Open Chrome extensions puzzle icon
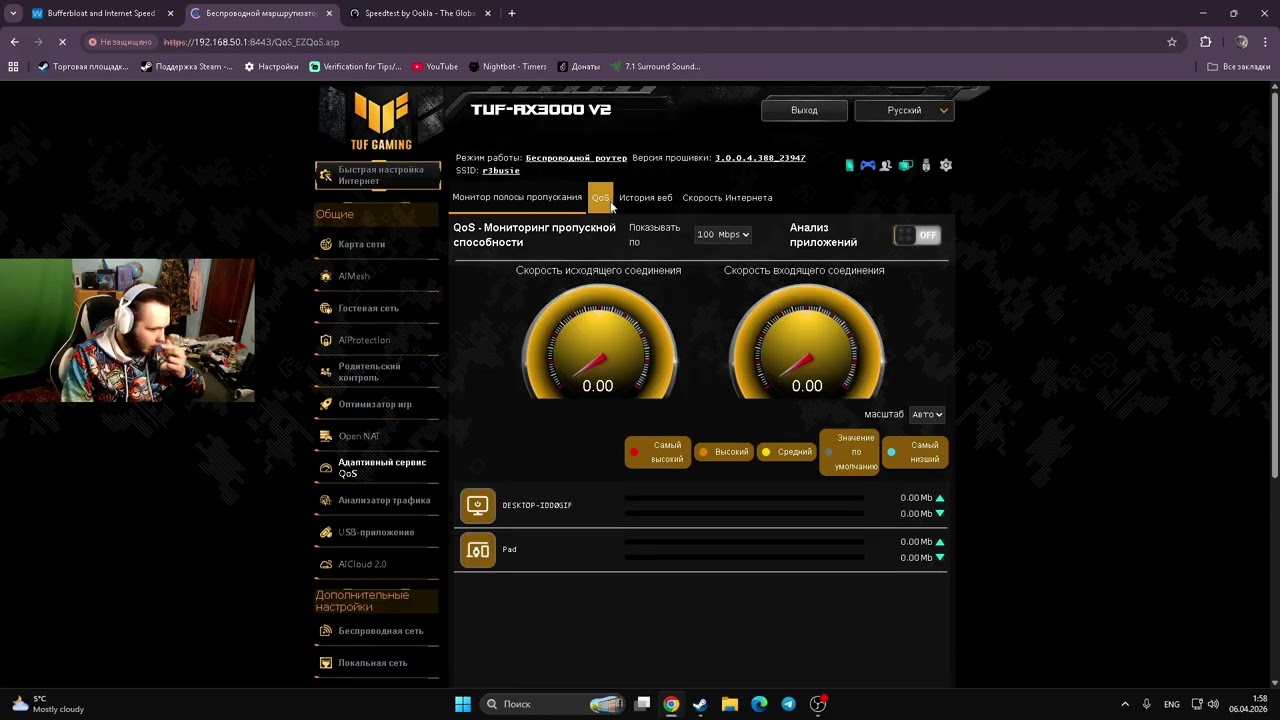Image resolution: width=1280 pixels, height=720 pixels. [x=1205, y=42]
